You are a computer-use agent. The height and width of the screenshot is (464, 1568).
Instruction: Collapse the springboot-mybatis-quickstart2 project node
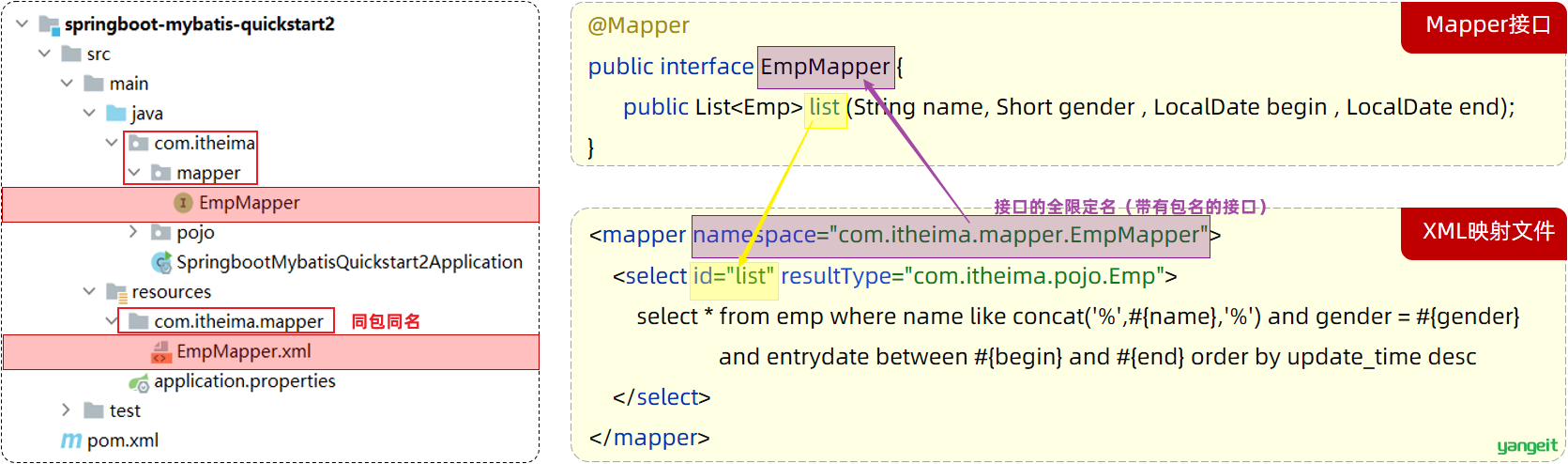tap(22, 23)
